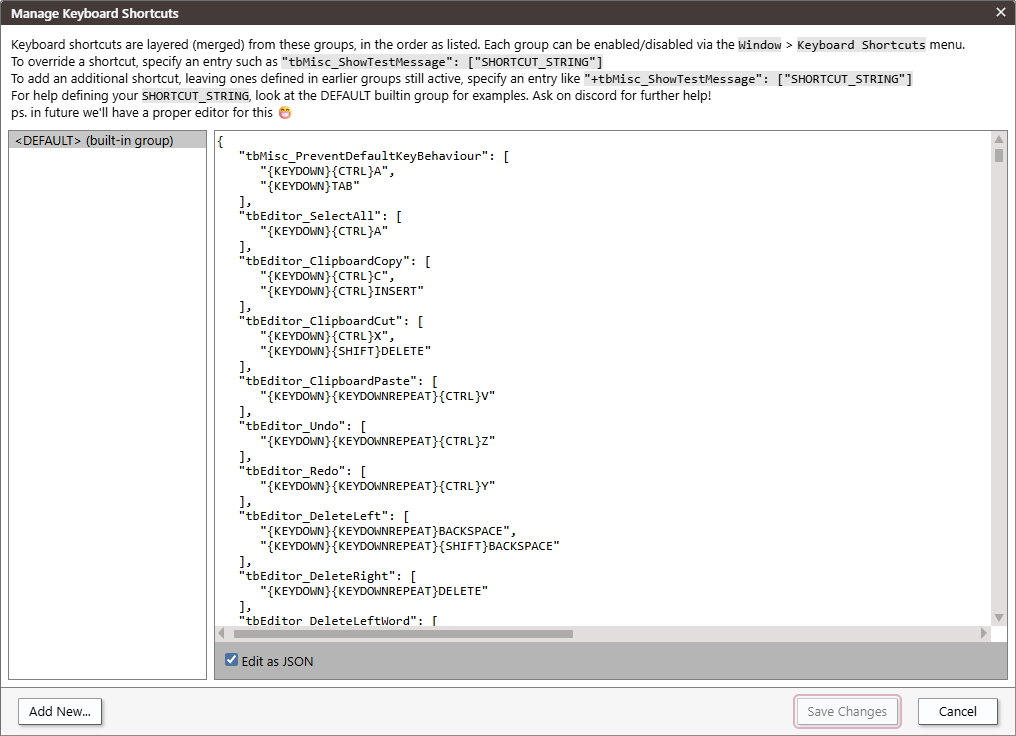Click the Save Changes button
This screenshot has height=736, width=1016.
point(847,712)
